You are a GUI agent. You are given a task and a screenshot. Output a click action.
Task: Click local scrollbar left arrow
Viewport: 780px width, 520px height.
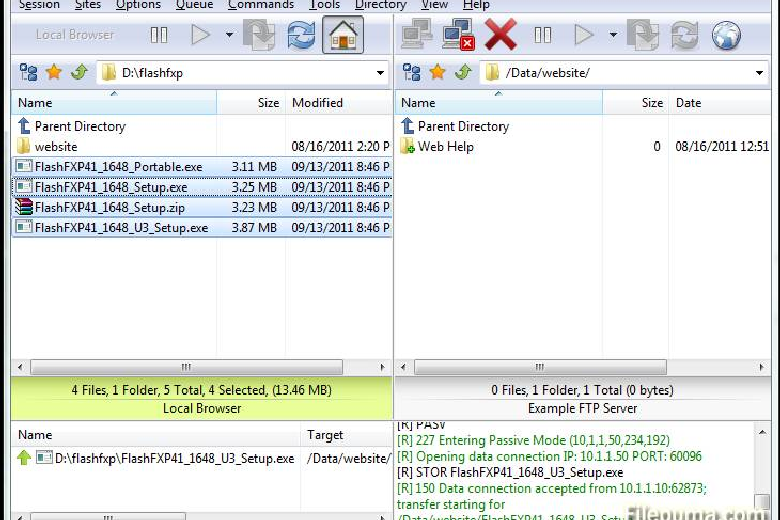(x=20, y=367)
